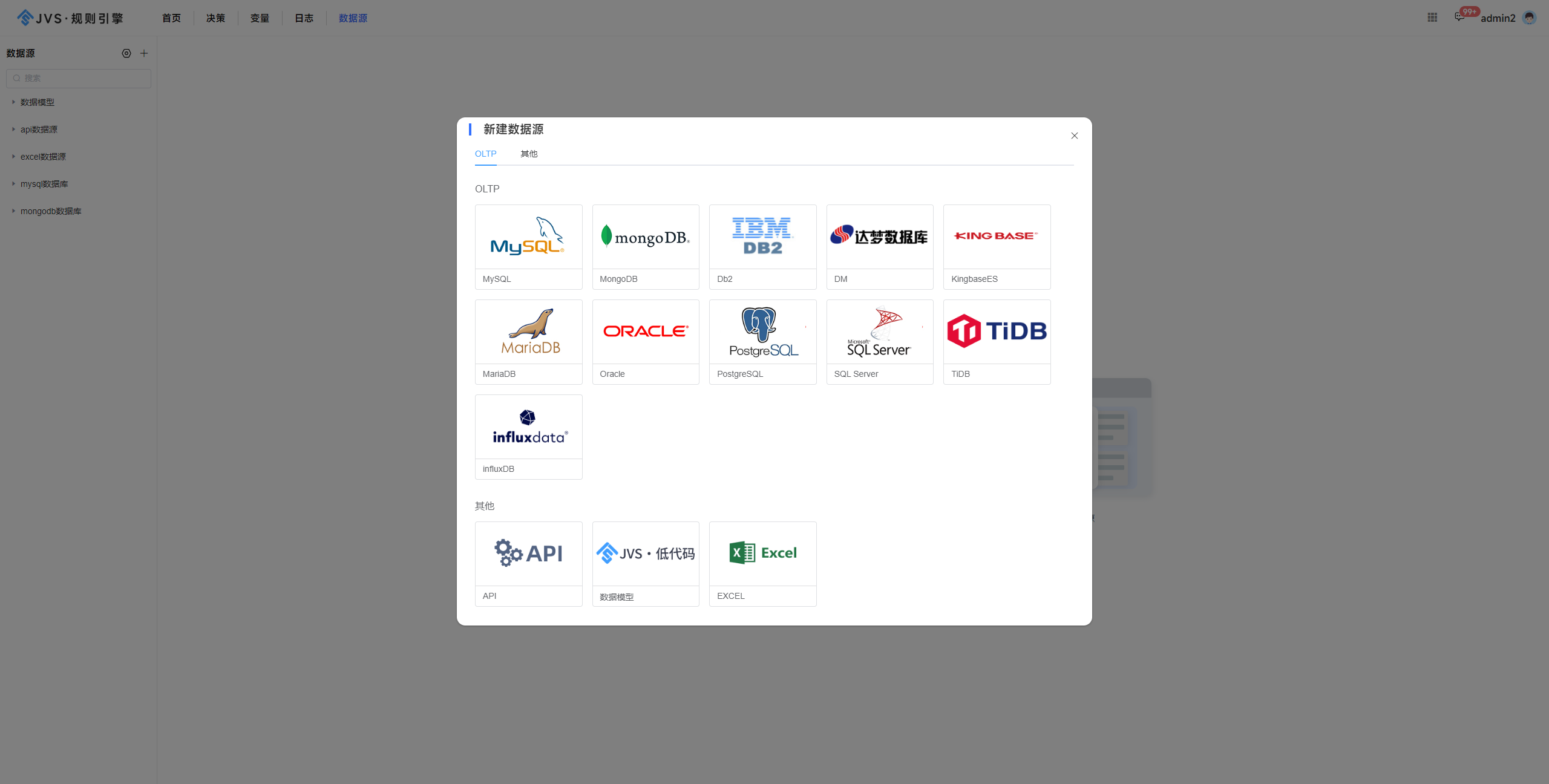Toggle influxDB data source selection
Viewport: 1549px width, 784px height.
(x=528, y=437)
